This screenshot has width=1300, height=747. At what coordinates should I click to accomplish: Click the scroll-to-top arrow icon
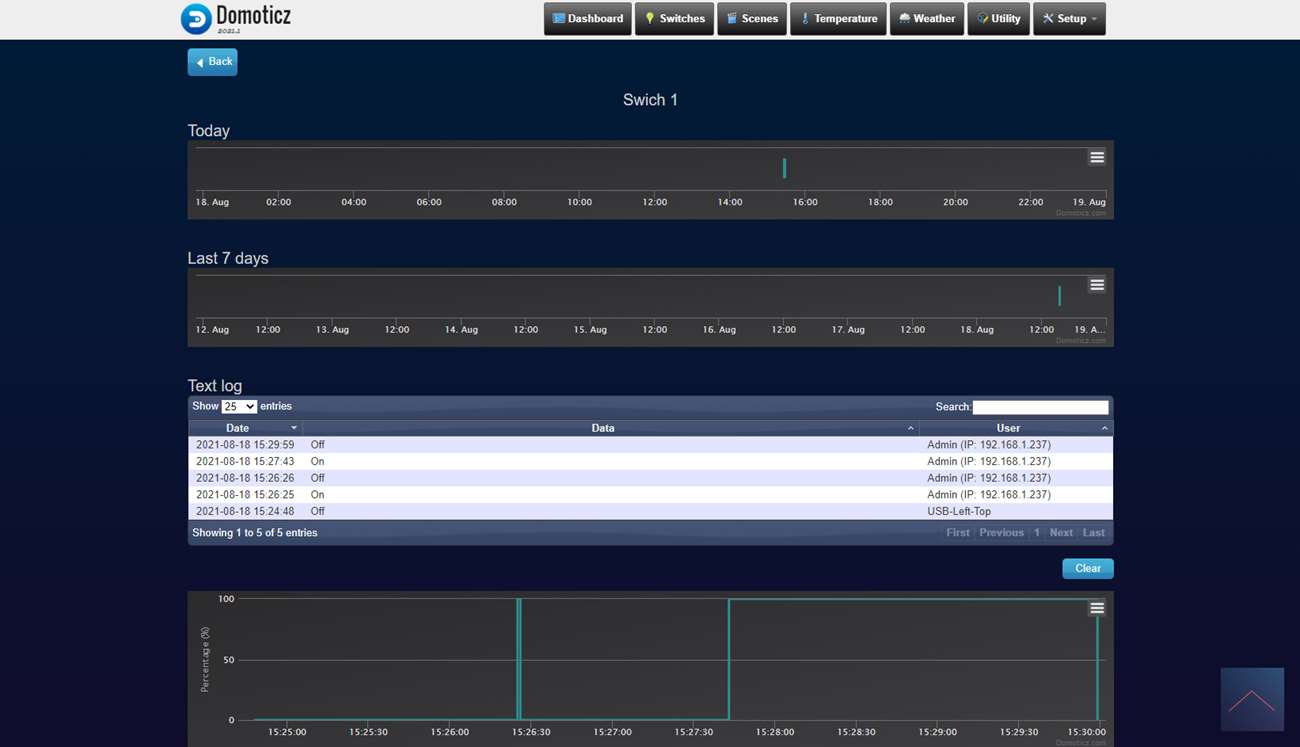pos(1252,699)
